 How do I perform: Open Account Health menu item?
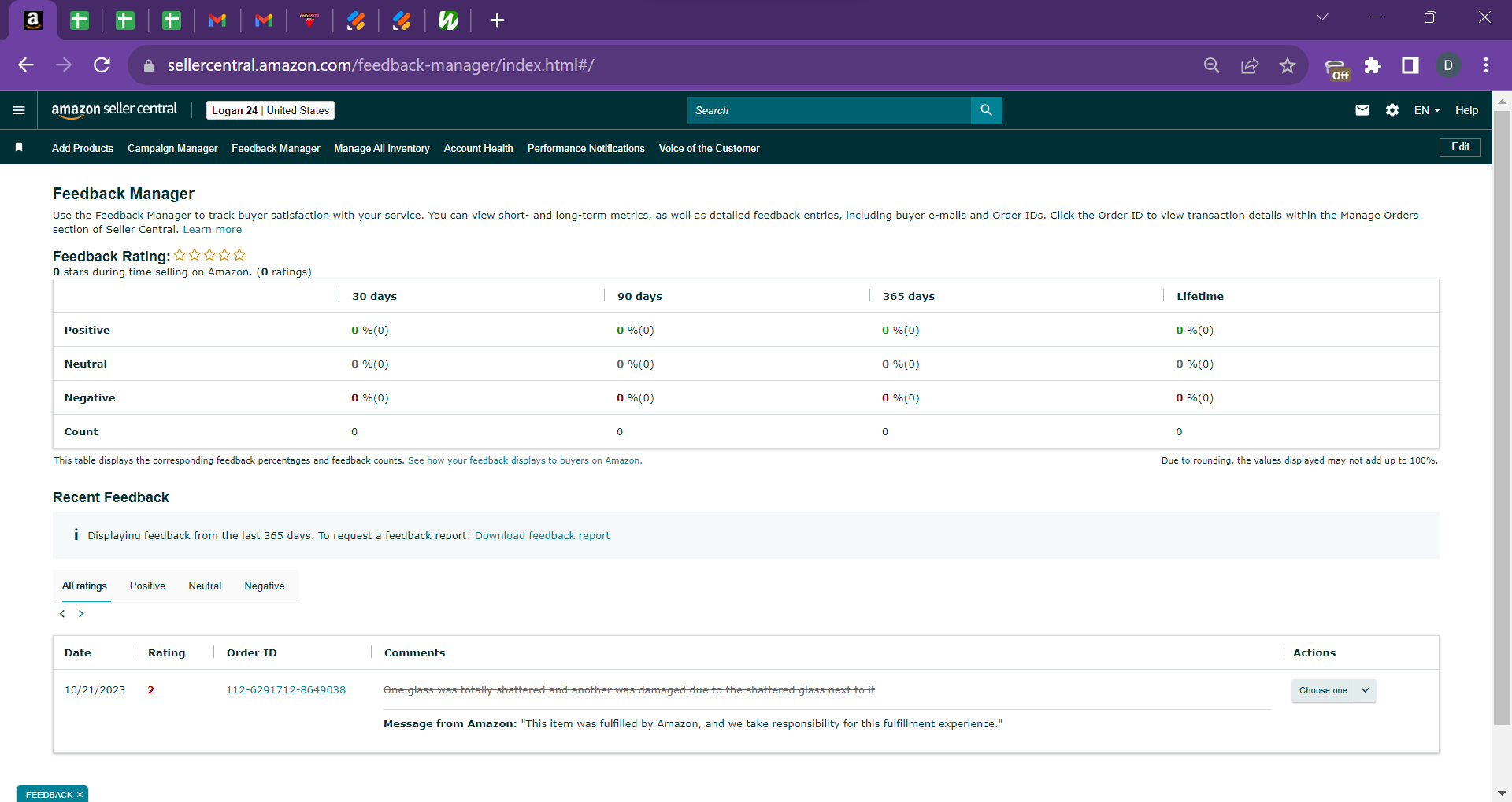(x=478, y=148)
